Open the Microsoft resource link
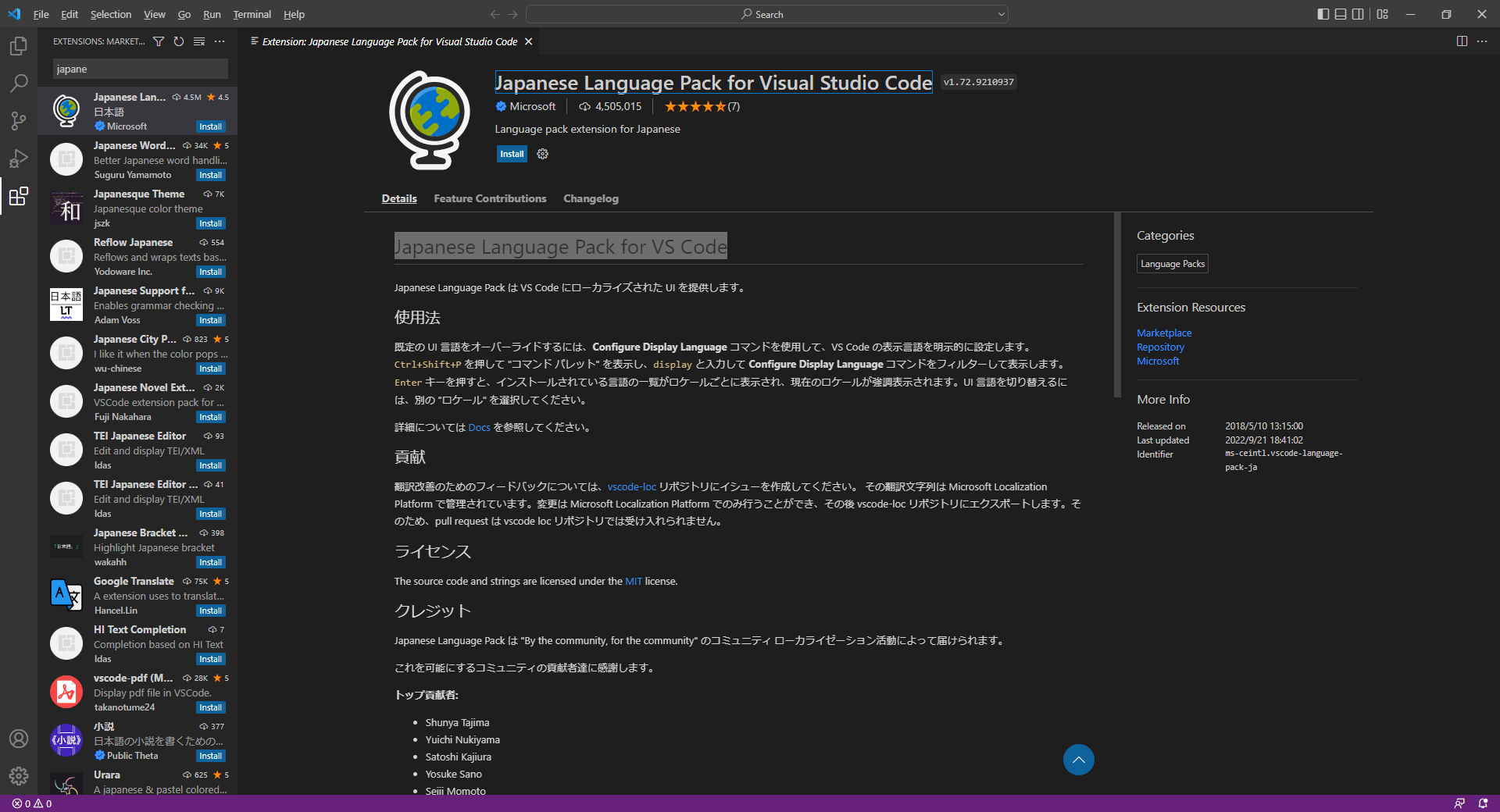 [1158, 361]
